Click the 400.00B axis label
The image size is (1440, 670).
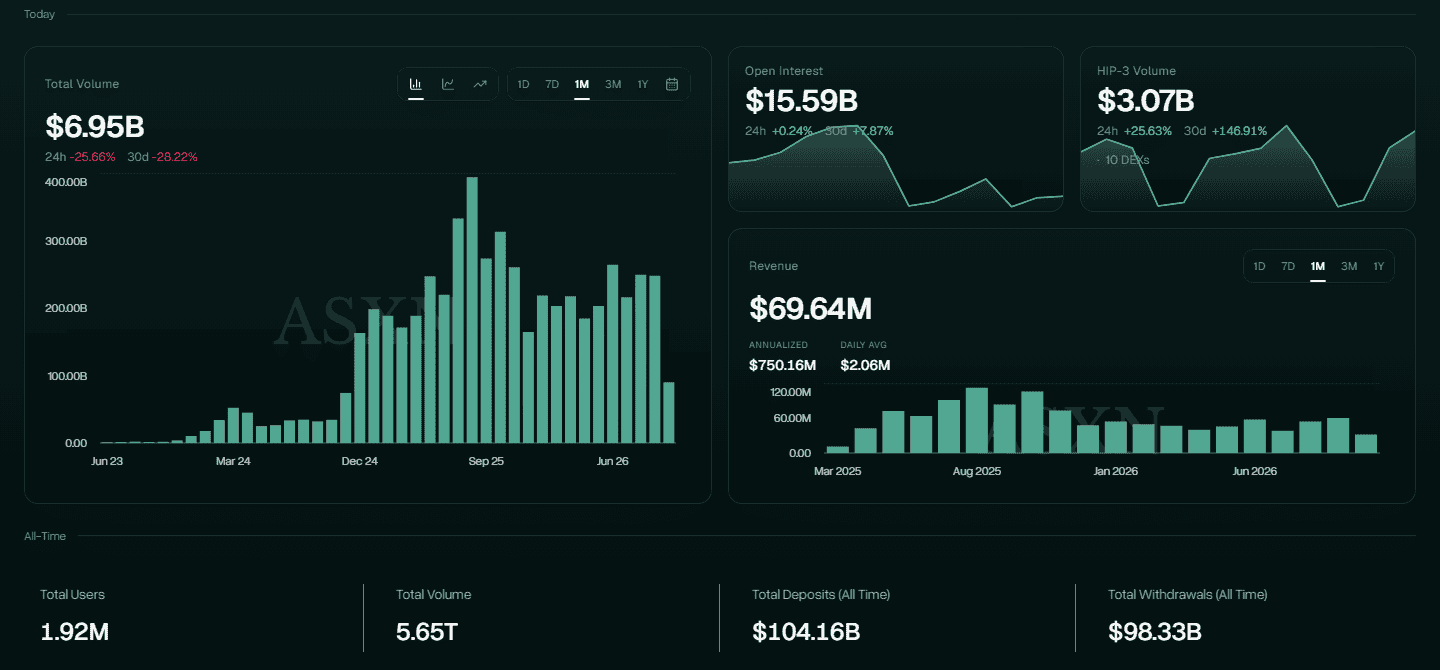point(66,182)
